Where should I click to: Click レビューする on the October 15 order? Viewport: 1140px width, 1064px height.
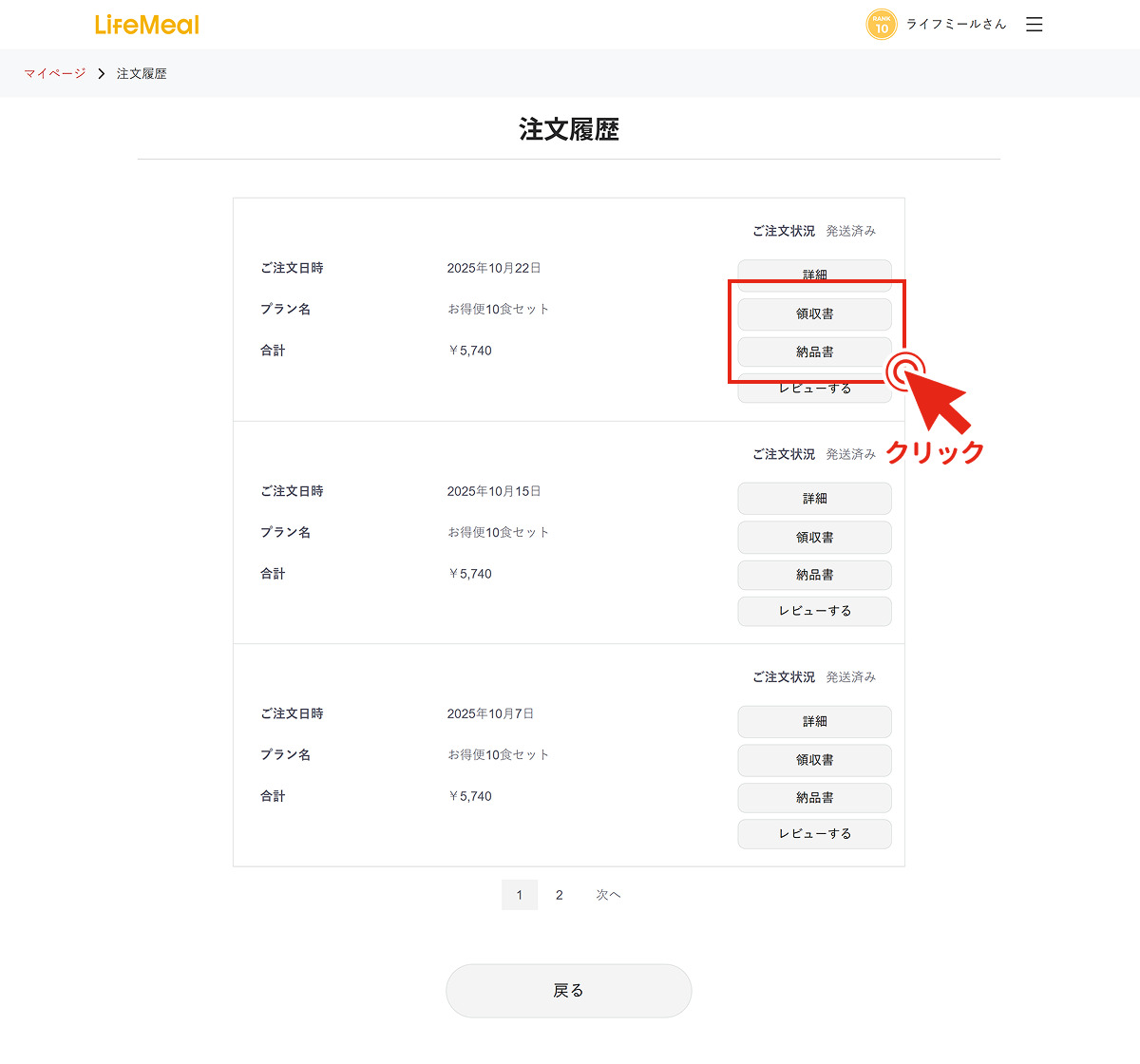pos(814,611)
